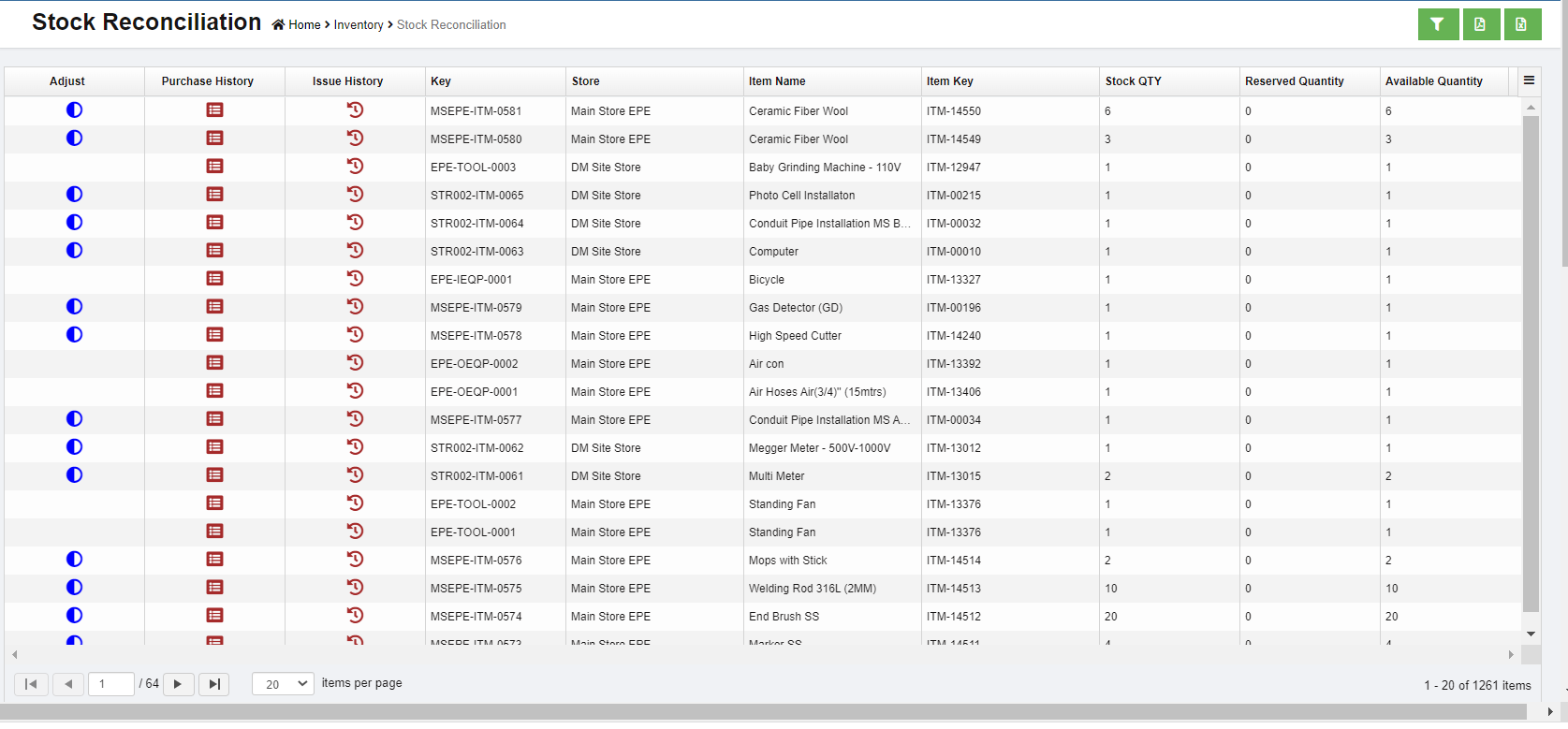
Task: Adjust stock for End Brush SS
Action: point(74,616)
